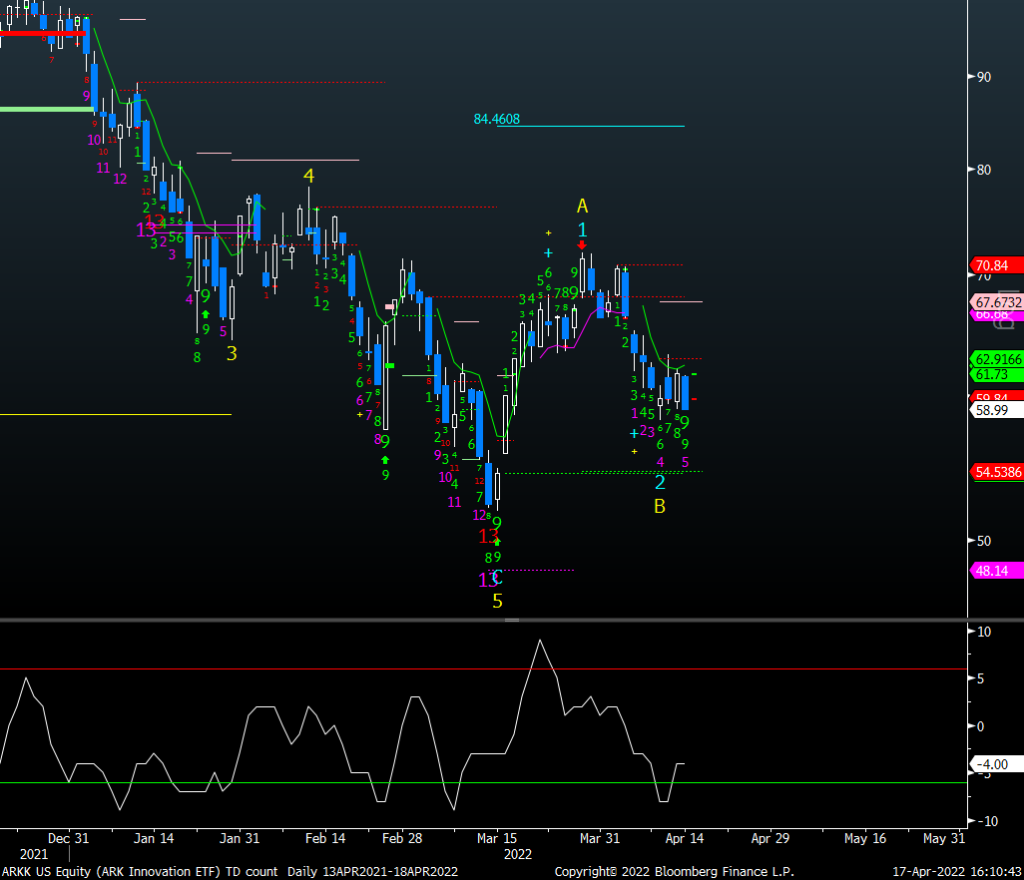Click the panel divider handle between charts
1024x880 pixels.
tap(512, 620)
